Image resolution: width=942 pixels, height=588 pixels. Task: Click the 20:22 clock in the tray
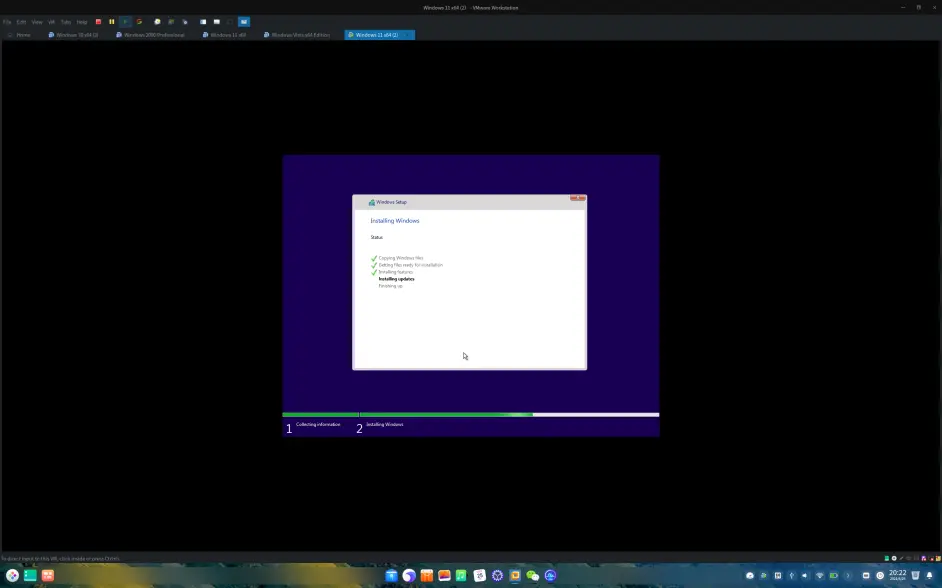click(x=898, y=575)
